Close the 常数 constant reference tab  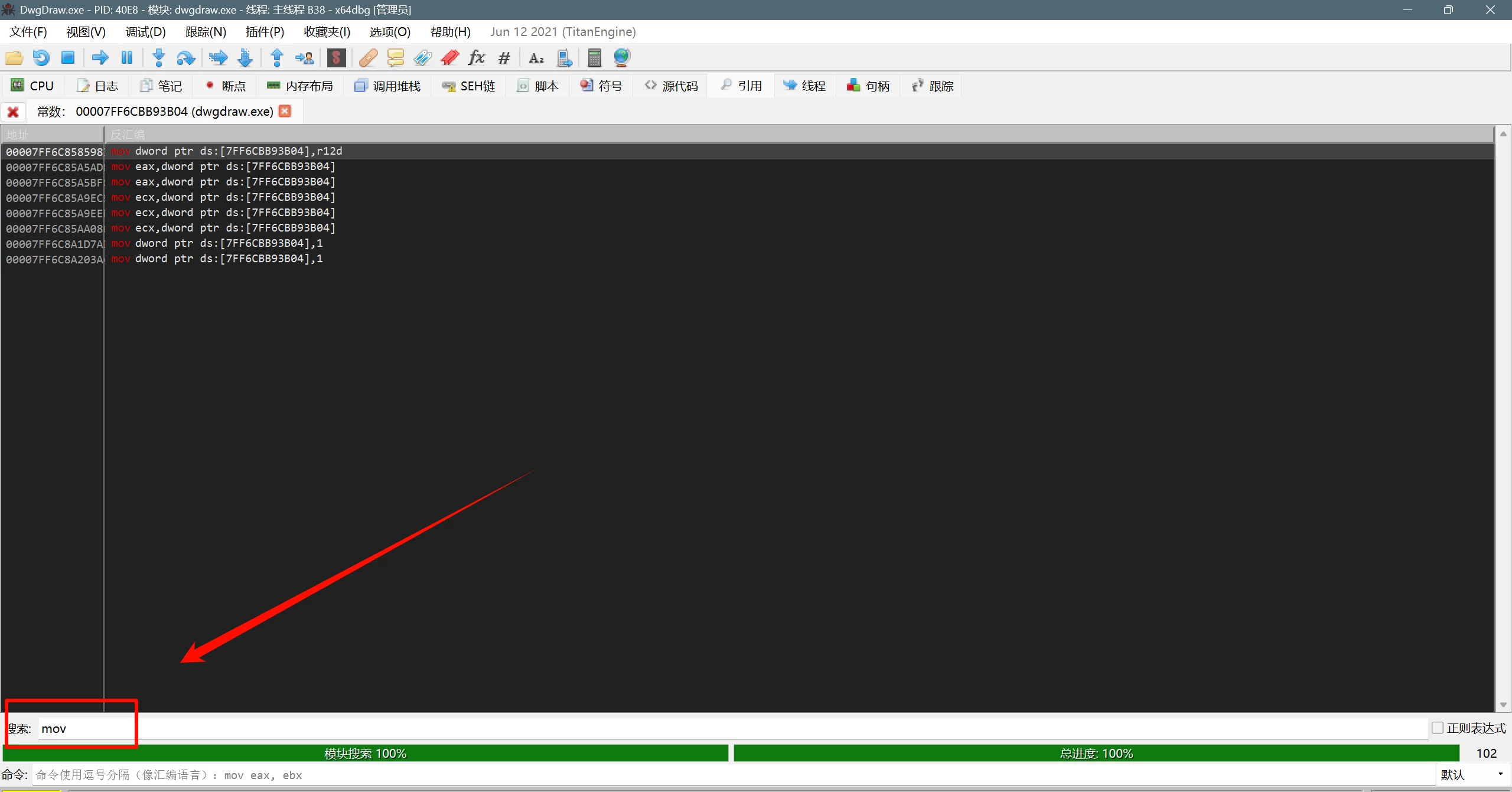pyautogui.click(x=285, y=111)
